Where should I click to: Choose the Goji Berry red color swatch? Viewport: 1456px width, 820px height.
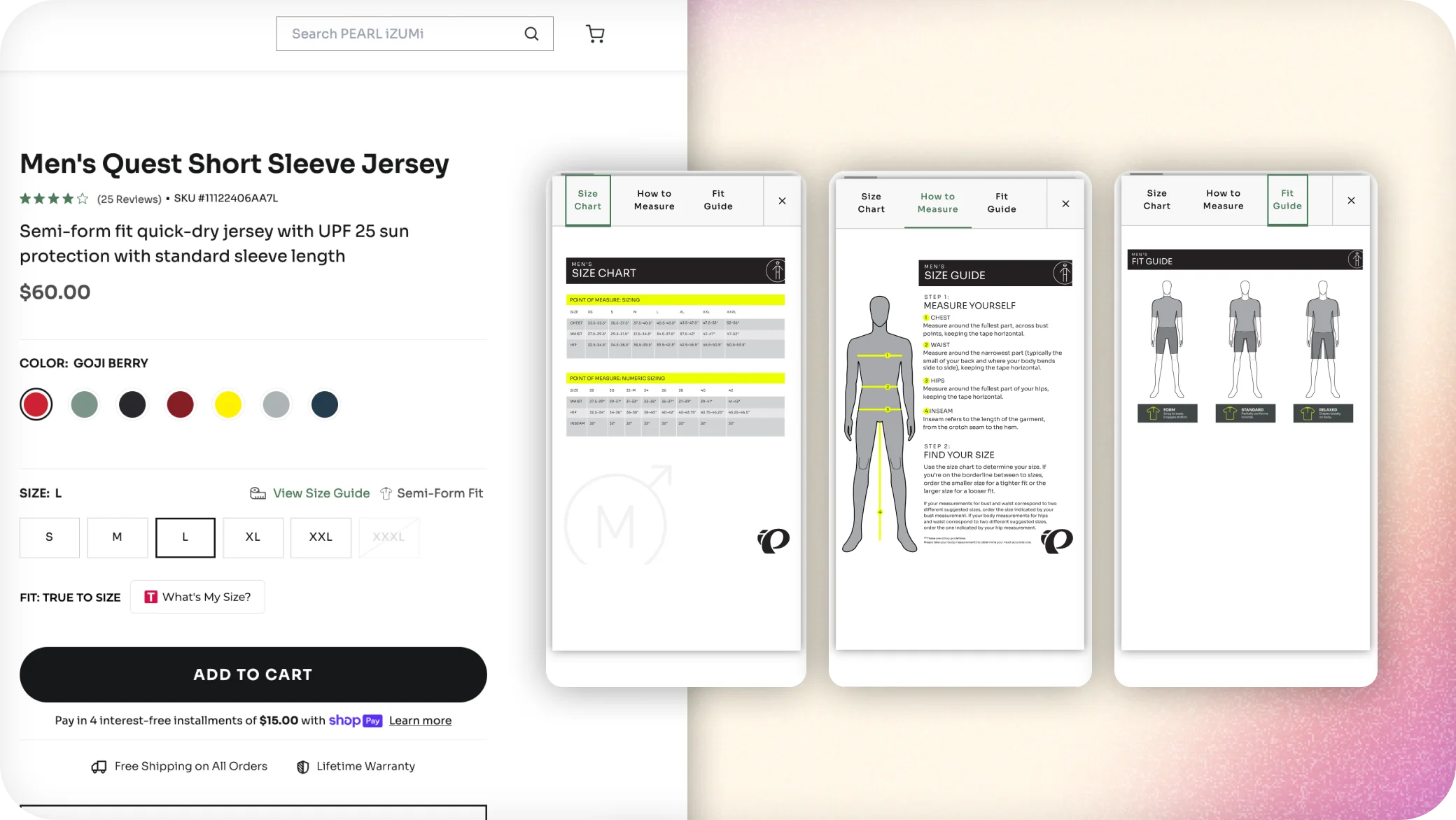(36, 404)
